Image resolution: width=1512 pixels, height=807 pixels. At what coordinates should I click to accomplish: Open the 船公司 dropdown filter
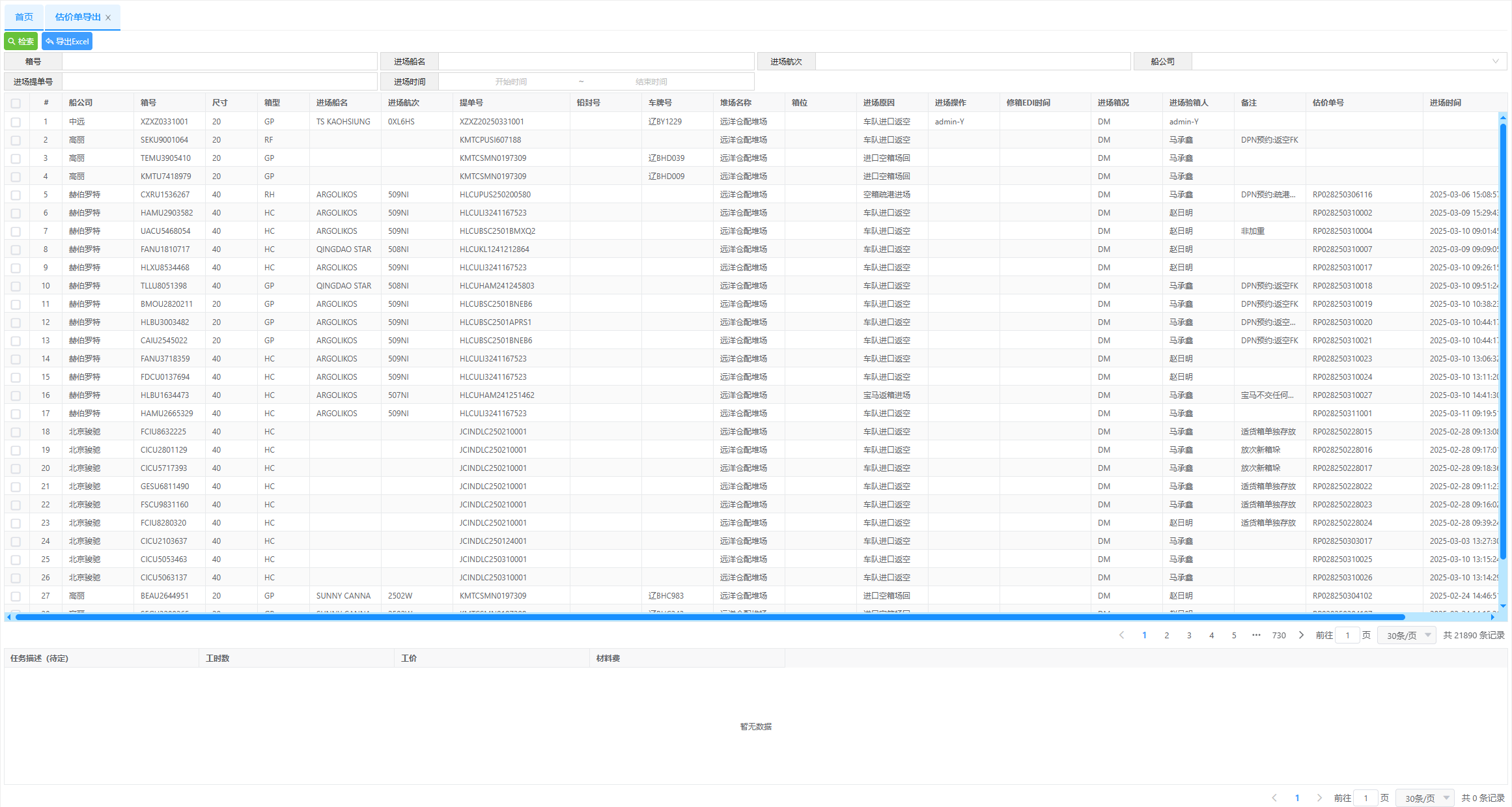click(1349, 61)
